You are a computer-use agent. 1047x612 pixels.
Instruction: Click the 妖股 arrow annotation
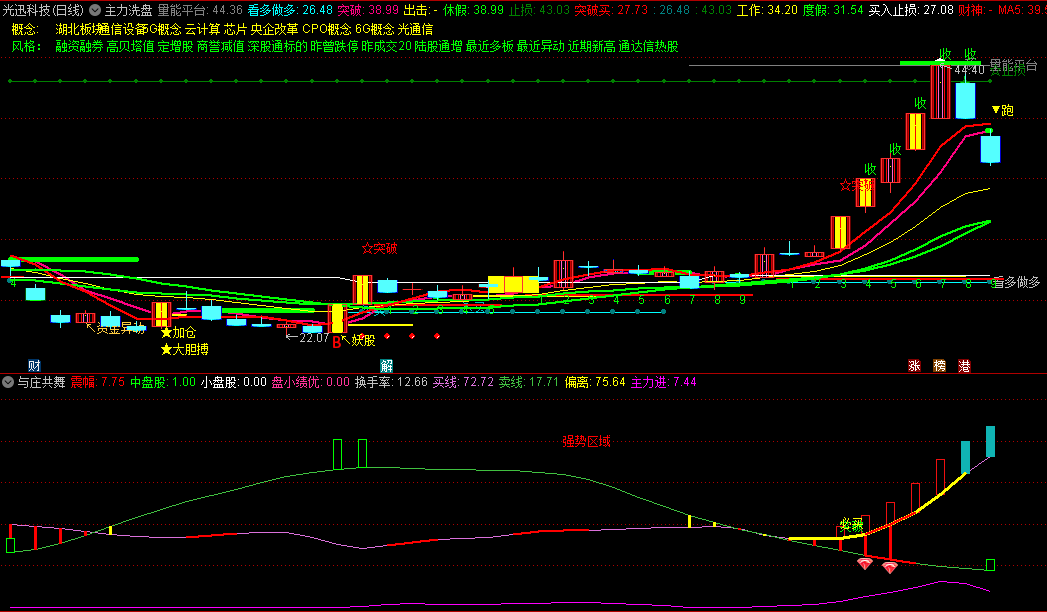(x=359, y=340)
